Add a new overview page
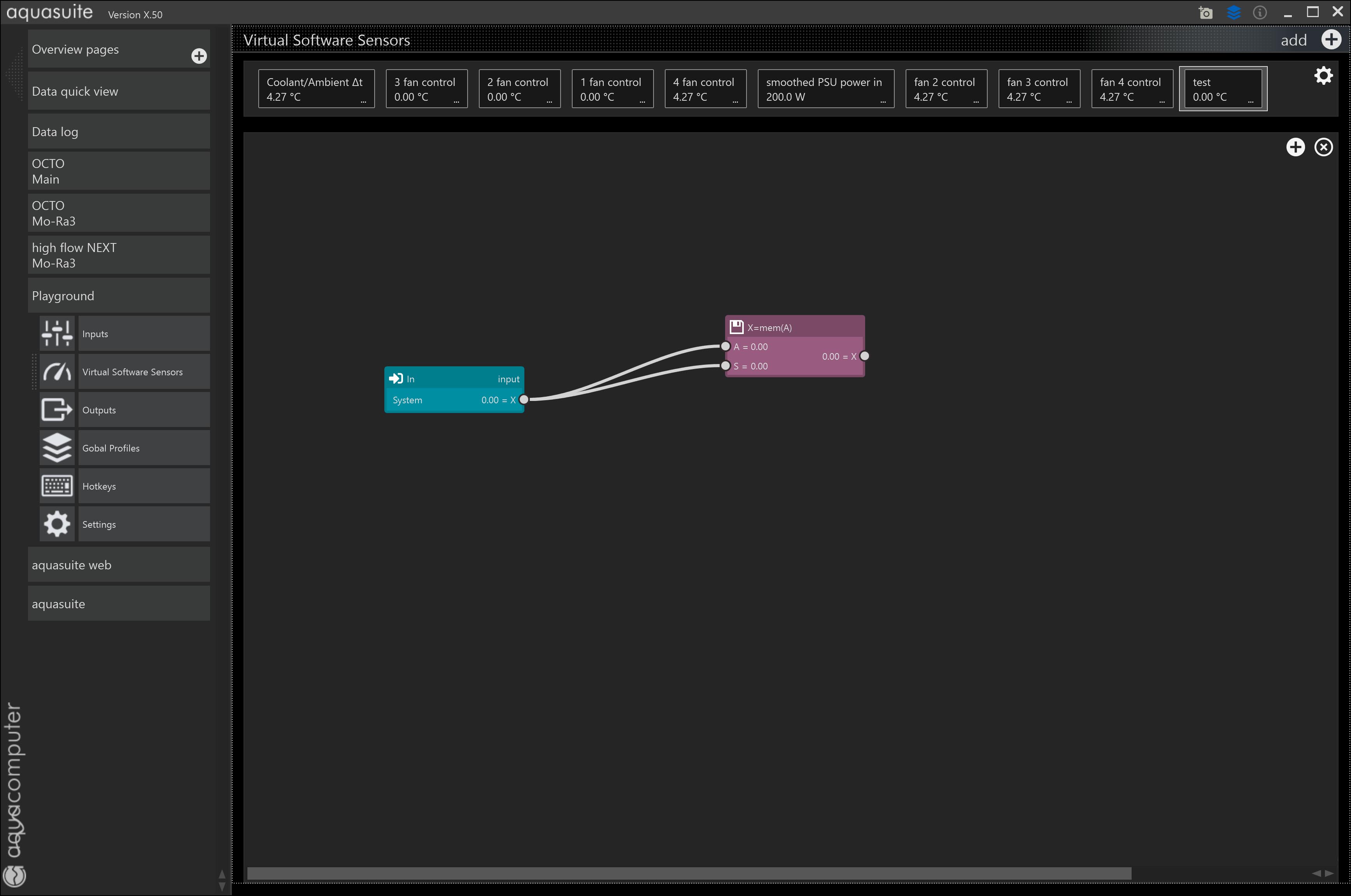The image size is (1351, 896). point(199,56)
